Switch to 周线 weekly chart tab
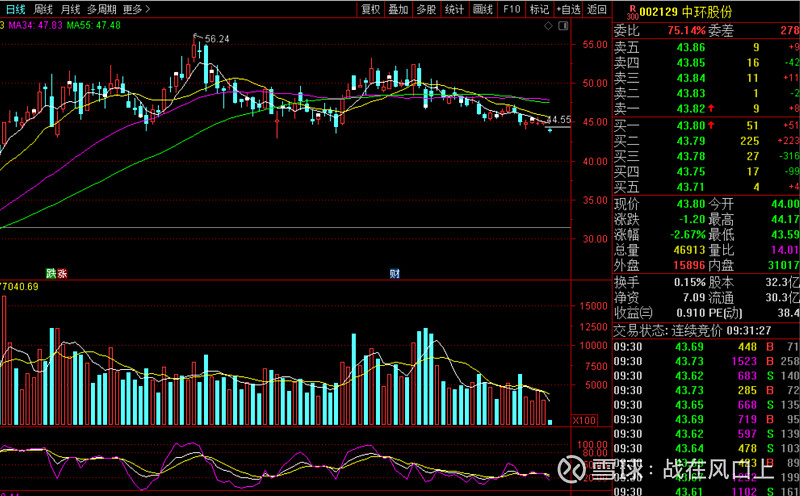 (44, 9)
